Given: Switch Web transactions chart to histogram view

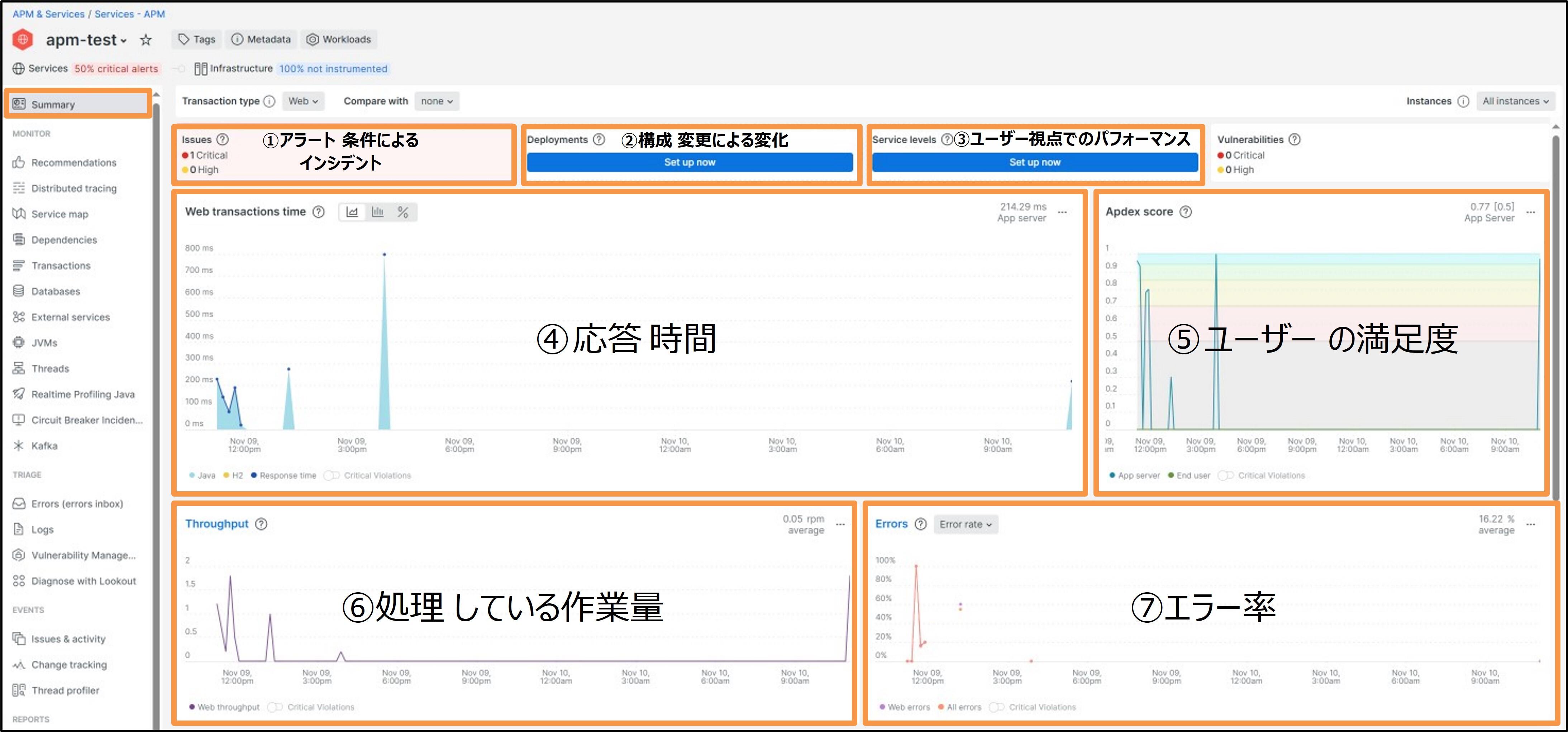Looking at the screenshot, I should tap(377, 212).
